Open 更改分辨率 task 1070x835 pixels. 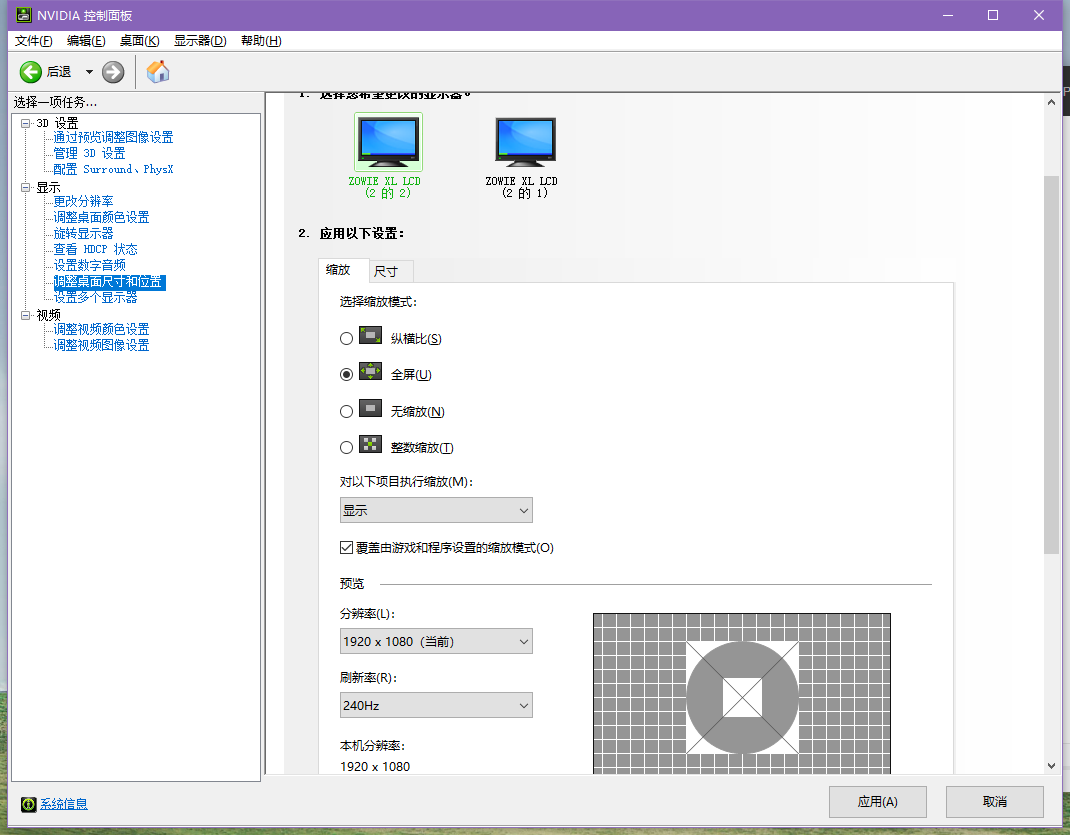pos(83,201)
